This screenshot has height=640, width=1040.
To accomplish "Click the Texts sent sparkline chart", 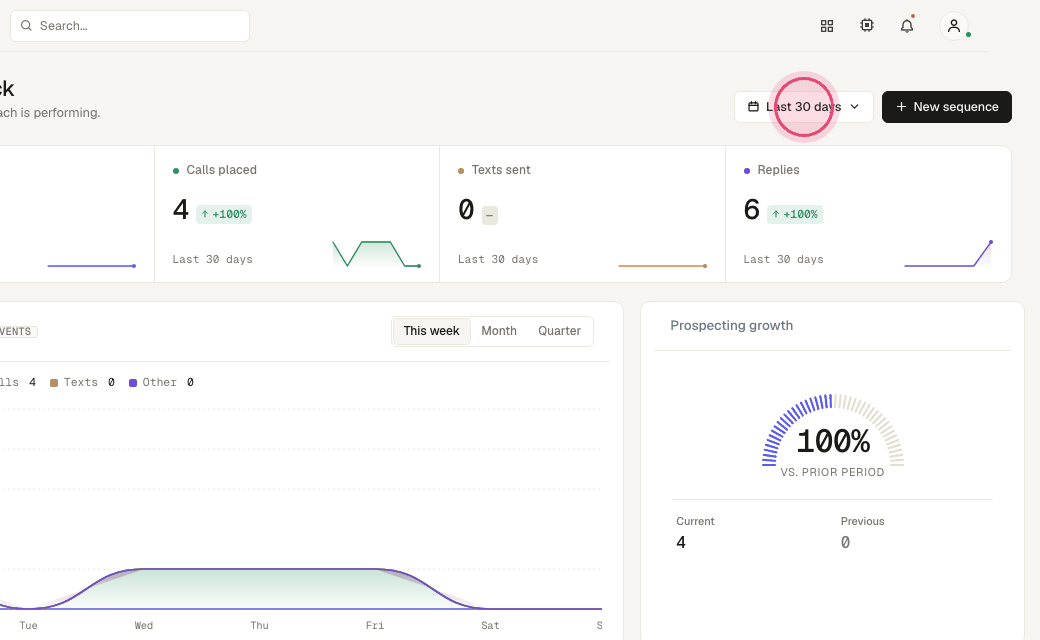I will [662, 265].
